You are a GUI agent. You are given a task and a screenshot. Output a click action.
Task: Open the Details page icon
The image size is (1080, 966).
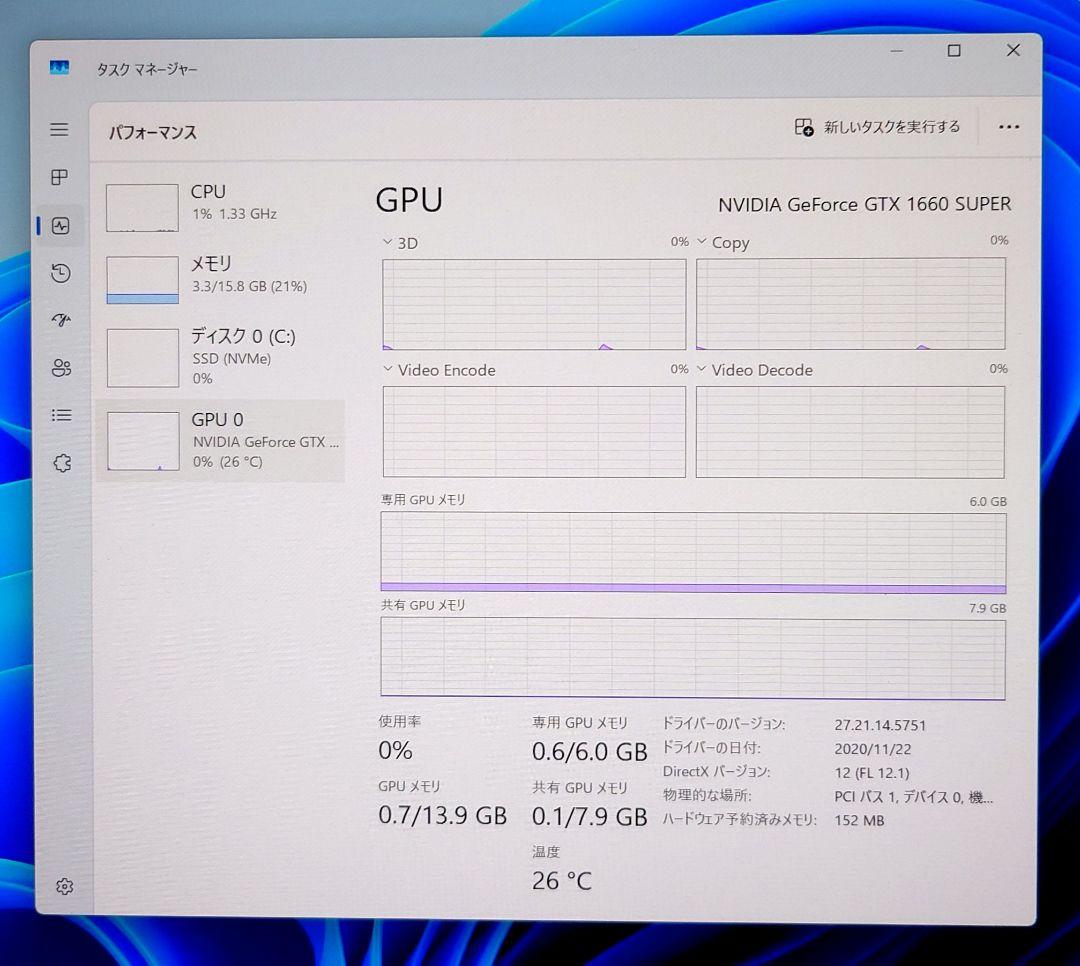(60, 415)
